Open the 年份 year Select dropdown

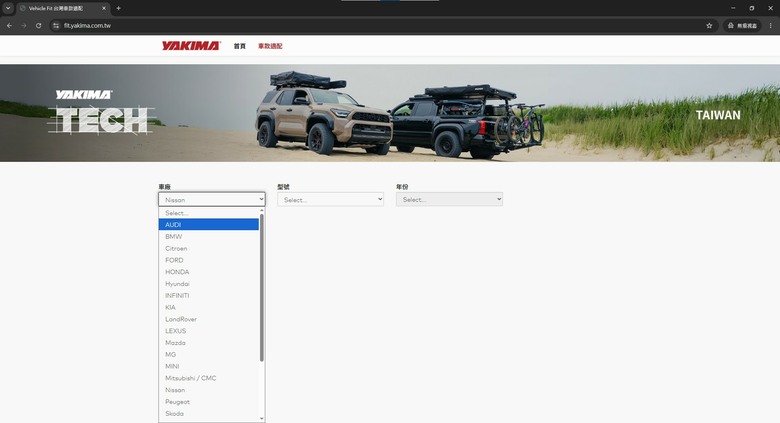click(449, 200)
